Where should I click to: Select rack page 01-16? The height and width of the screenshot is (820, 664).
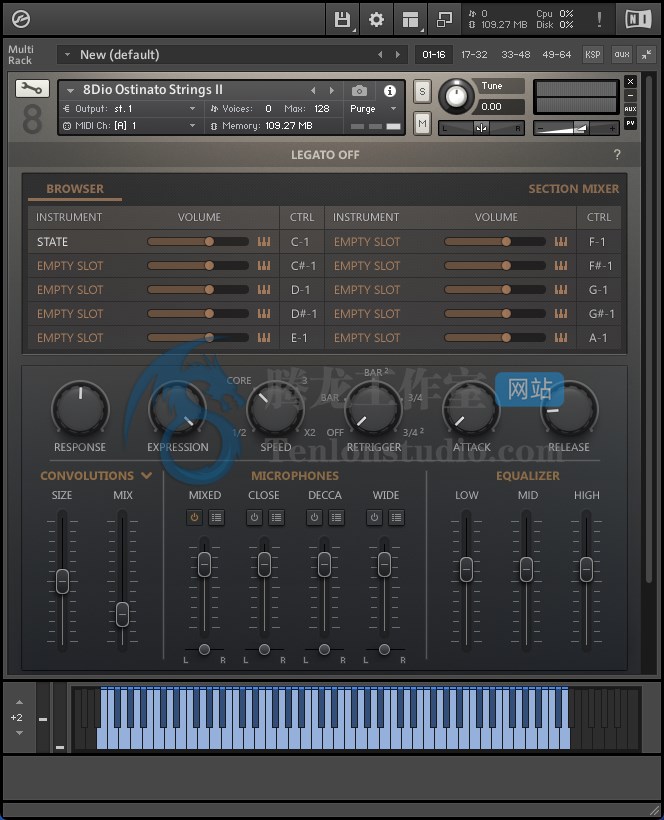[434, 54]
